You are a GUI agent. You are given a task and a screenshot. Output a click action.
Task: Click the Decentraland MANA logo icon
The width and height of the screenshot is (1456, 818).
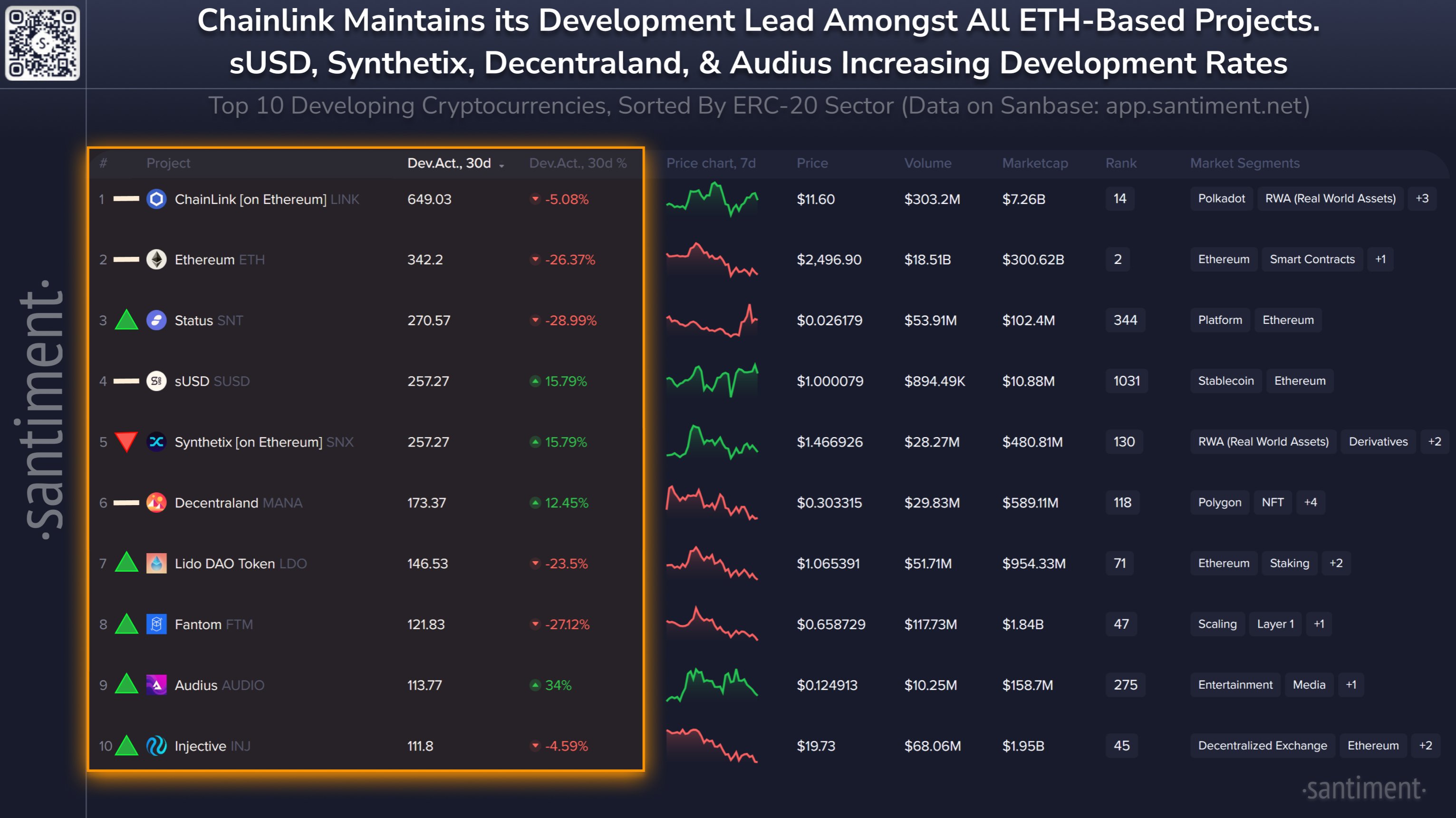(x=156, y=503)
